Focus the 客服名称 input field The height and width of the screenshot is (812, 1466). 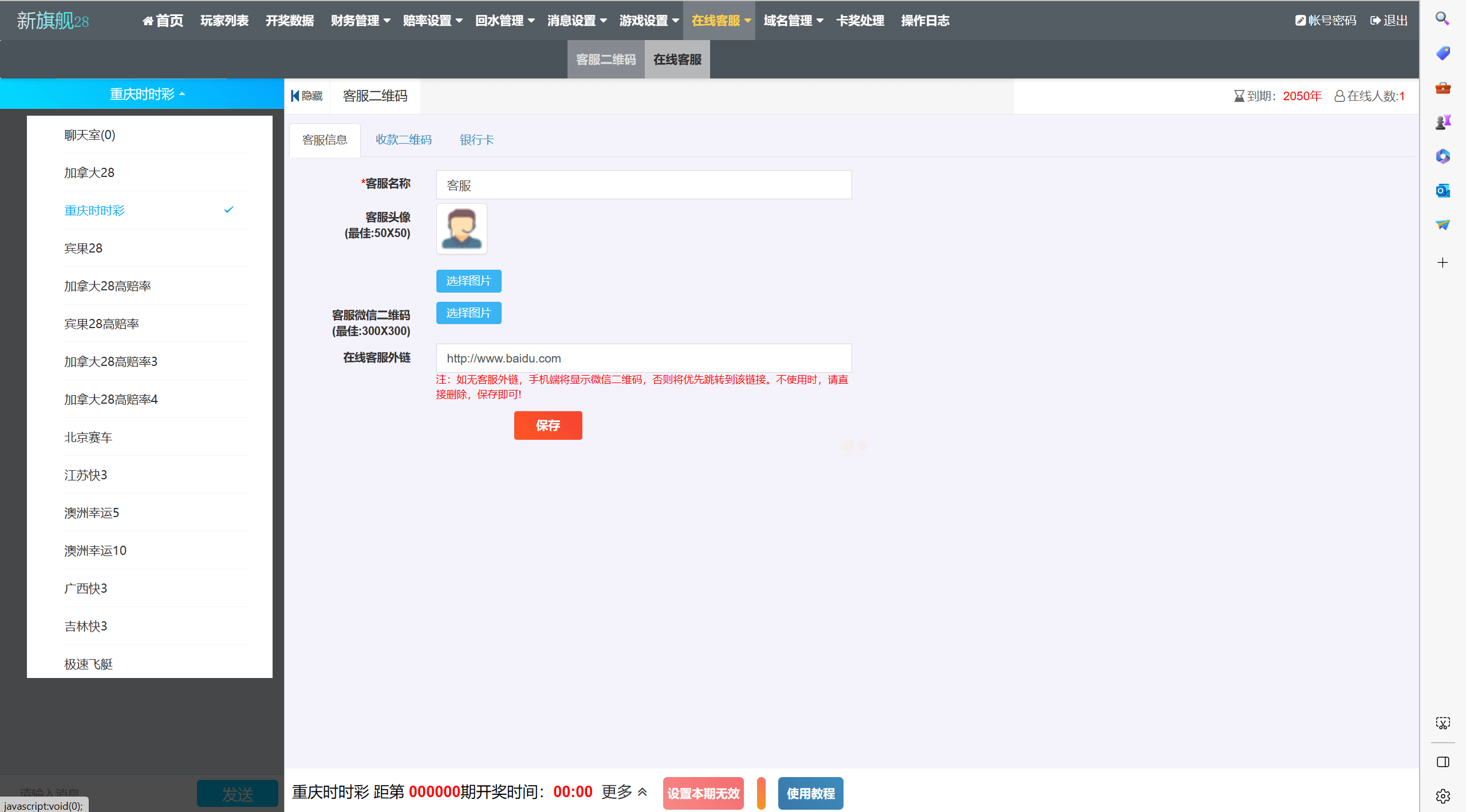pyautogui.click(x=644, y=185)
